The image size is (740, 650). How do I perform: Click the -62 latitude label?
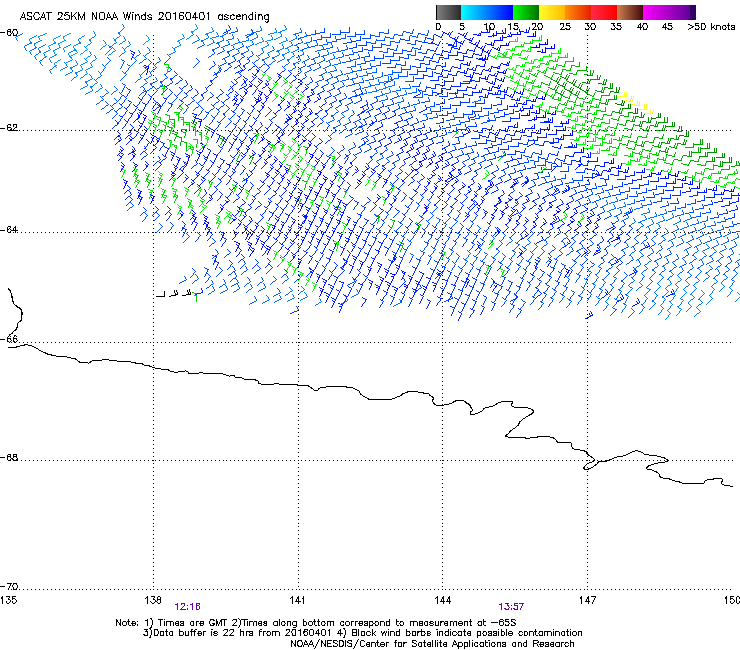(9, 128)
